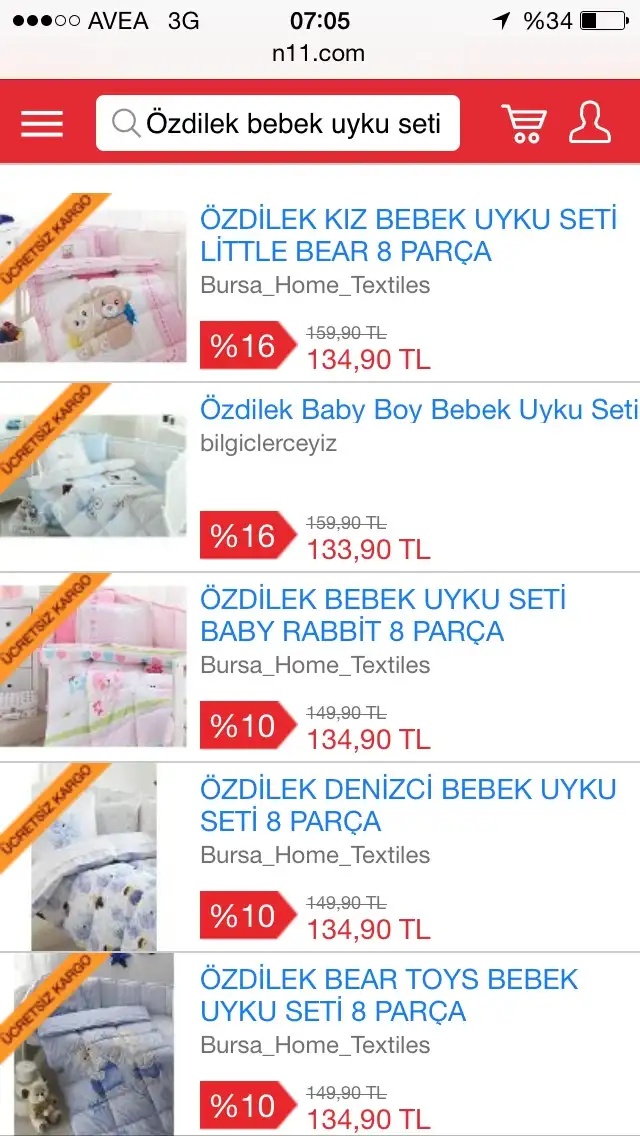Open the shopping cart icon
The image size is (640, 1136).
point(524,123)
